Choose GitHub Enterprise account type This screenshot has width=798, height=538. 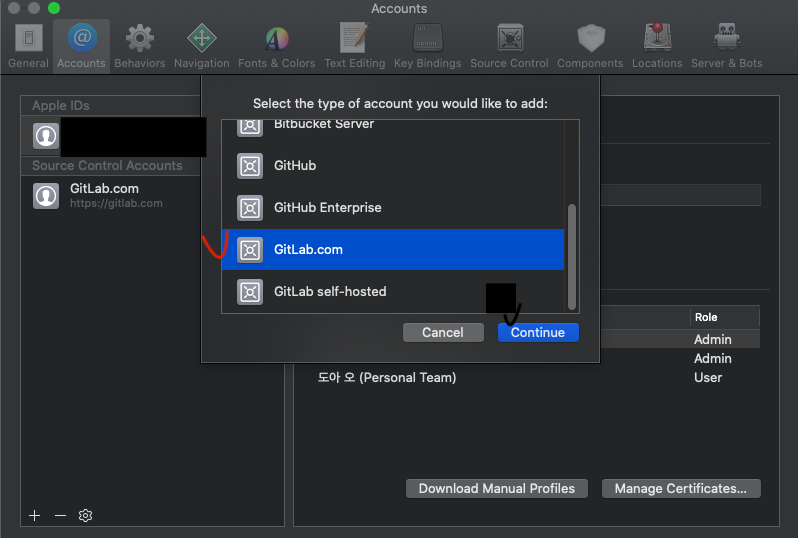(393, 208)
